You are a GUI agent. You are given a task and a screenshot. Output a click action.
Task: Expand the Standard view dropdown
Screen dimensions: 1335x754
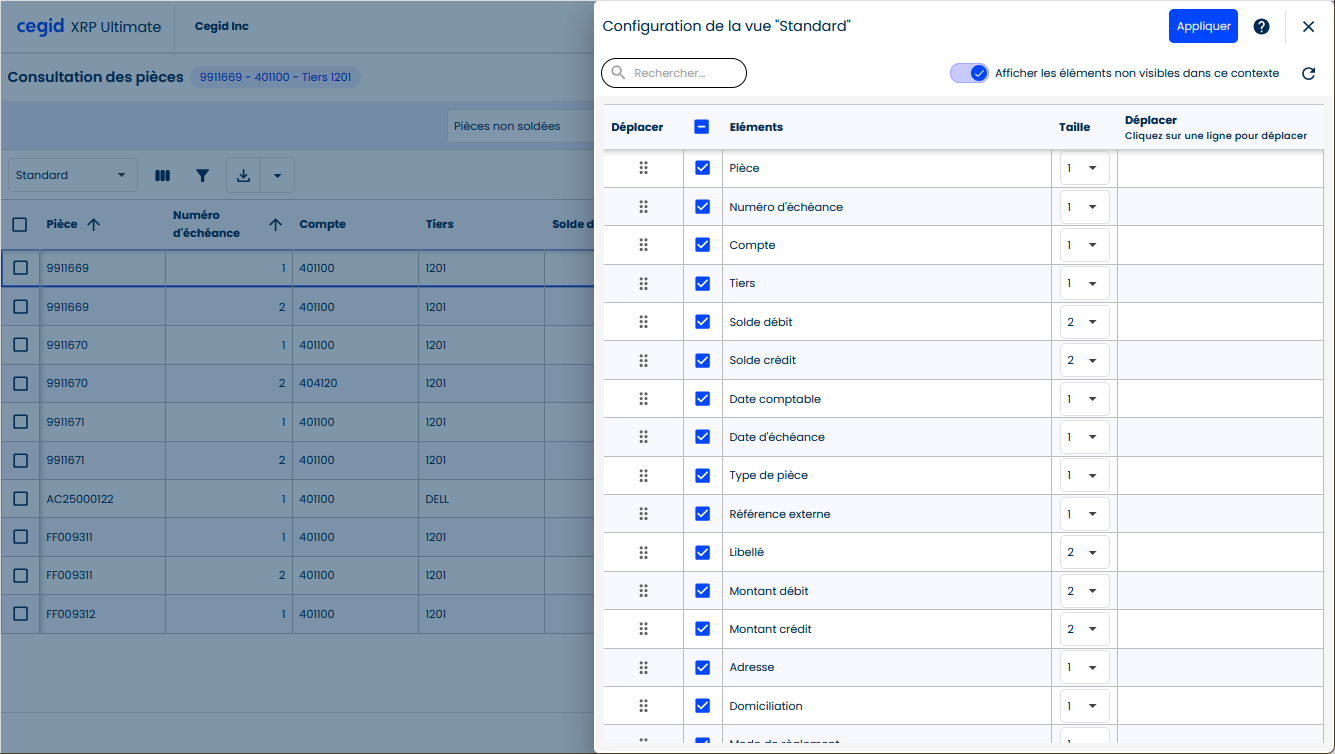pyautogui.click(x=72, y=176)
